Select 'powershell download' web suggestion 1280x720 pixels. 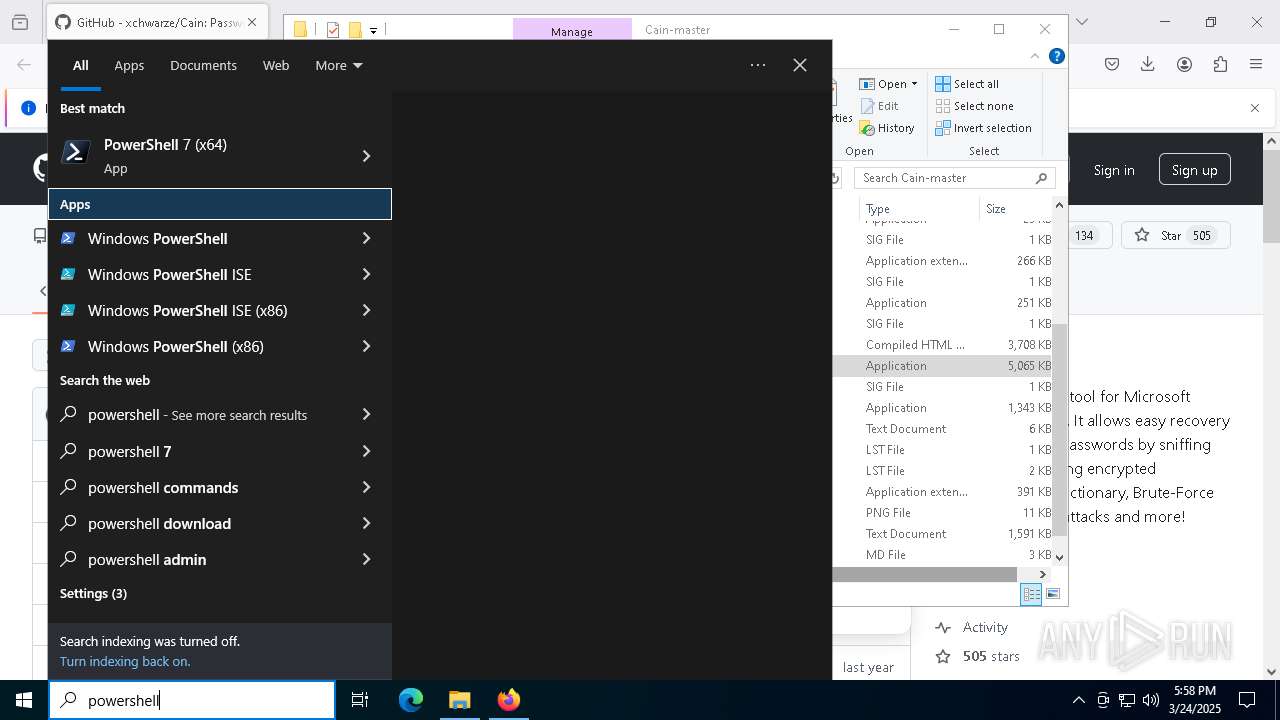195,523
